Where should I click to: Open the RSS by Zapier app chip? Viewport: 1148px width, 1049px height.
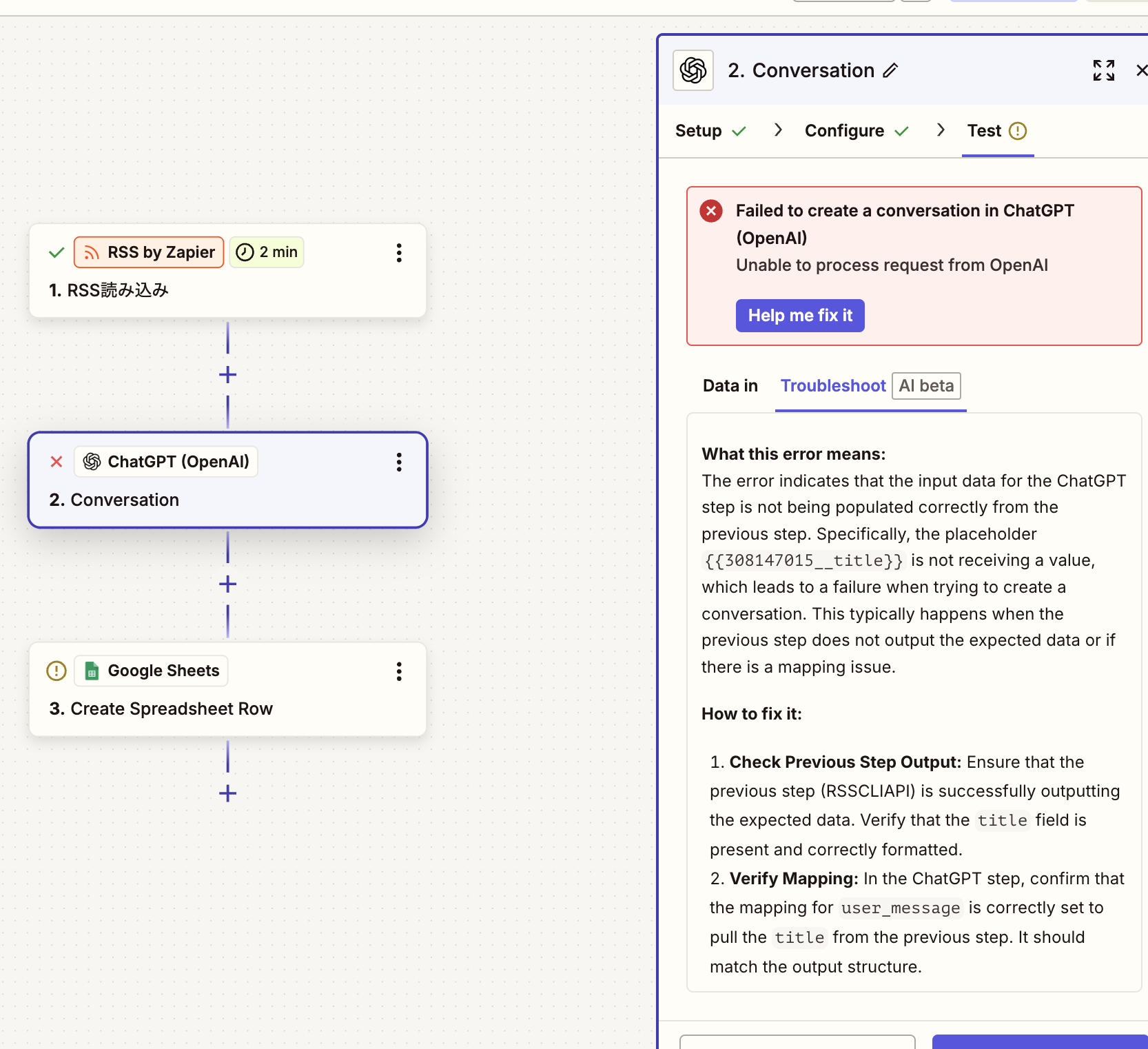coord(149,252)
